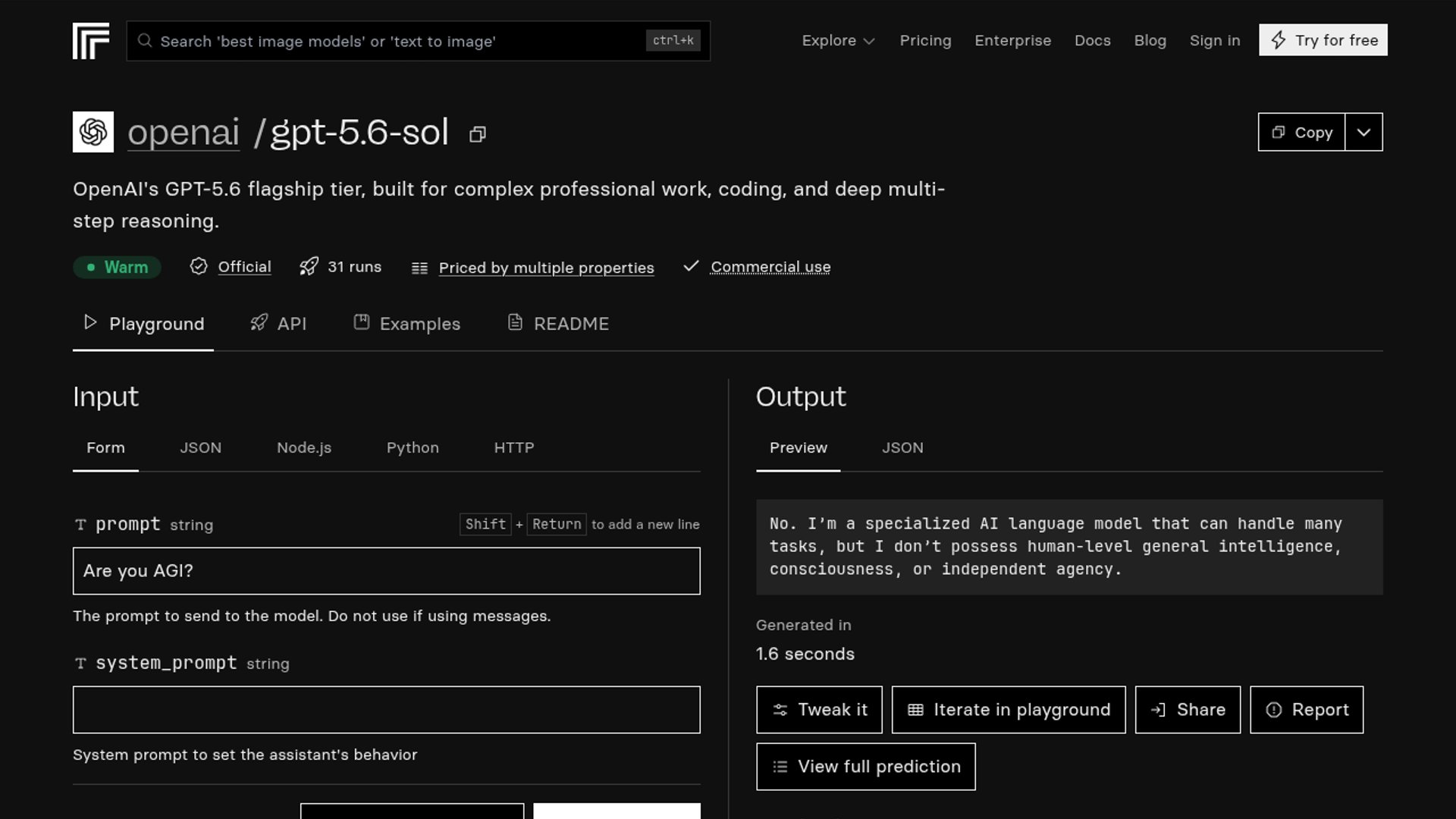Click the text-type icon beside system_prompt label
This screenshot has width=1456, height=819.
[x=80, y=664]
